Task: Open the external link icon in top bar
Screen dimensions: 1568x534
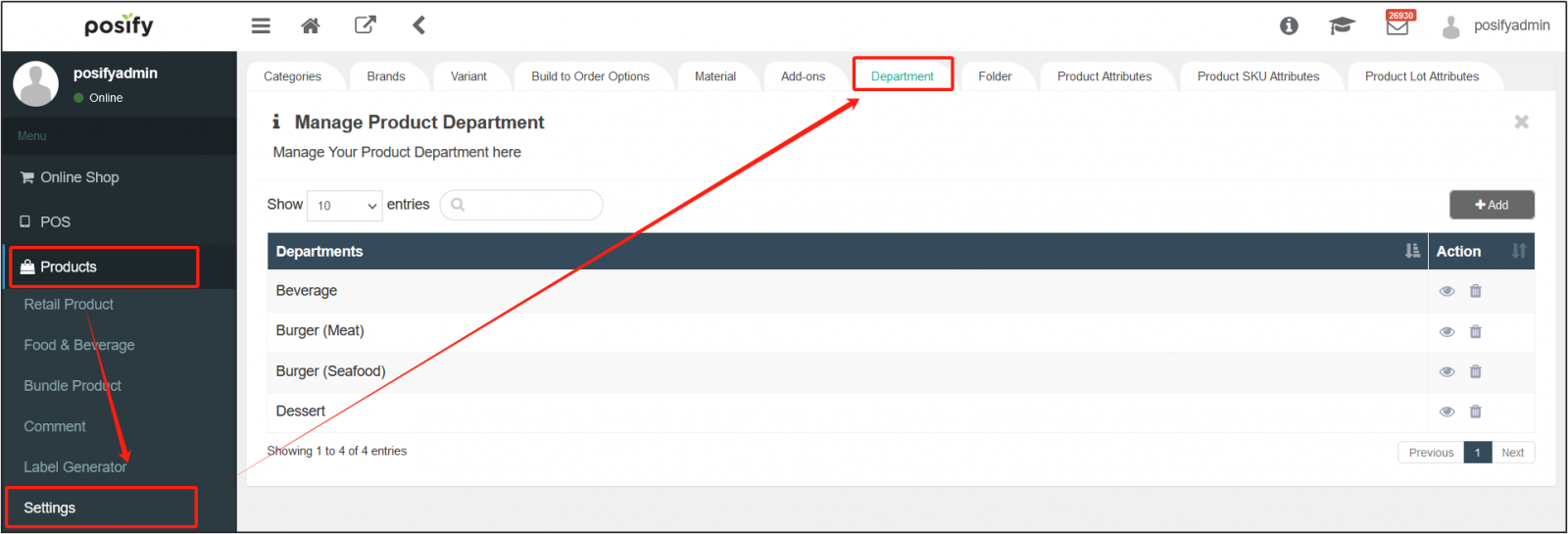Action: point(365,25)
